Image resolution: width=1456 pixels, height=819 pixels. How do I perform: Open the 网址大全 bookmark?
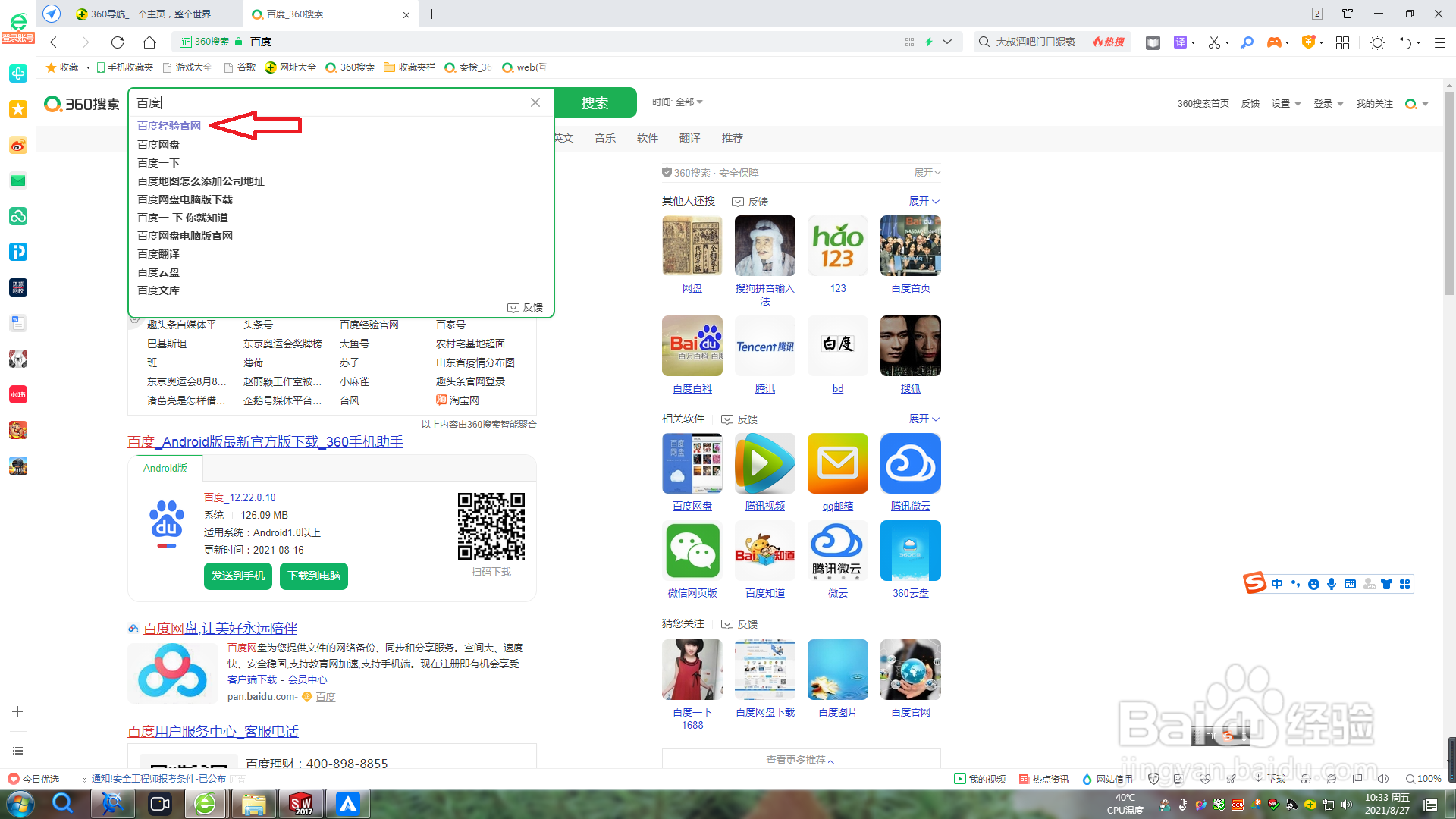pos(291,67)
